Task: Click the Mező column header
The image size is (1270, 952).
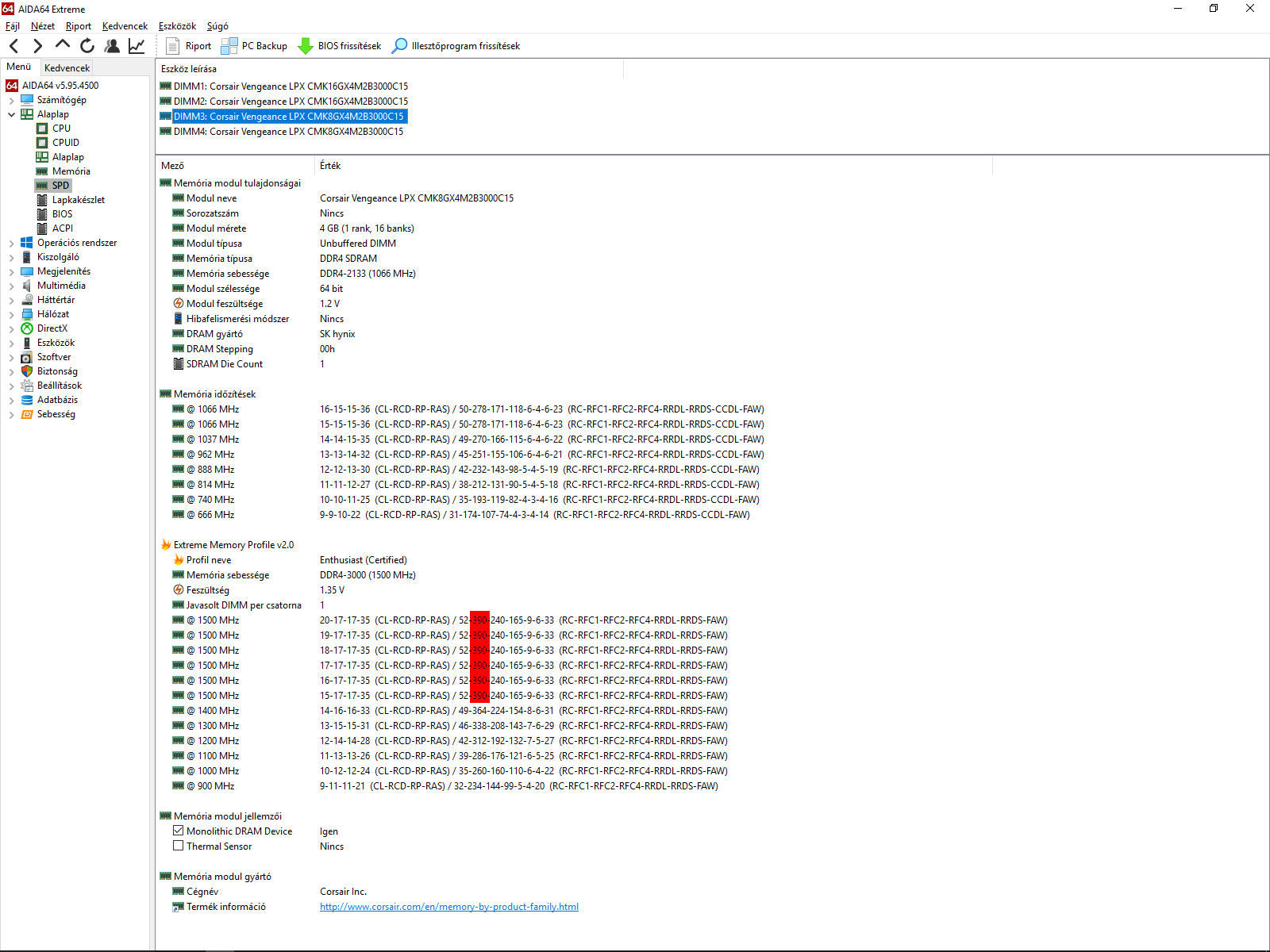Action: (236, 166)
